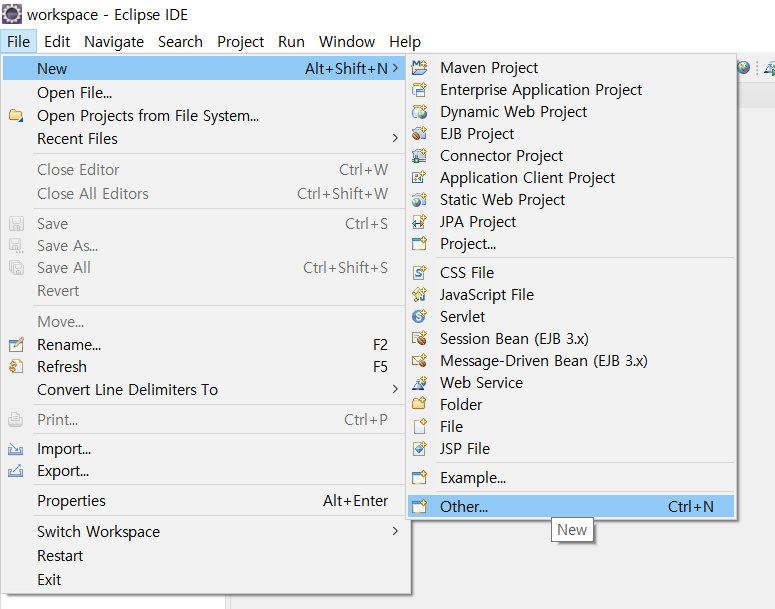Choose Maven Project entry

click(x=571, y=67)
